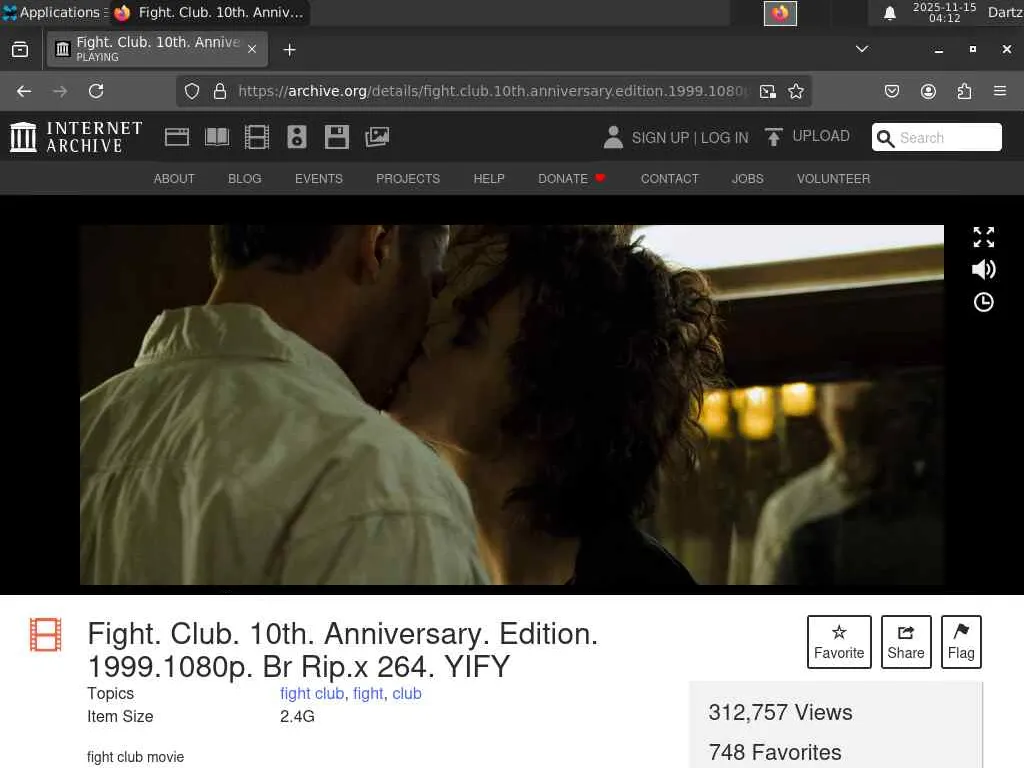The image size is (1024, 768).
Task: Click the LOG IN link
Action: tap(725, 138)
